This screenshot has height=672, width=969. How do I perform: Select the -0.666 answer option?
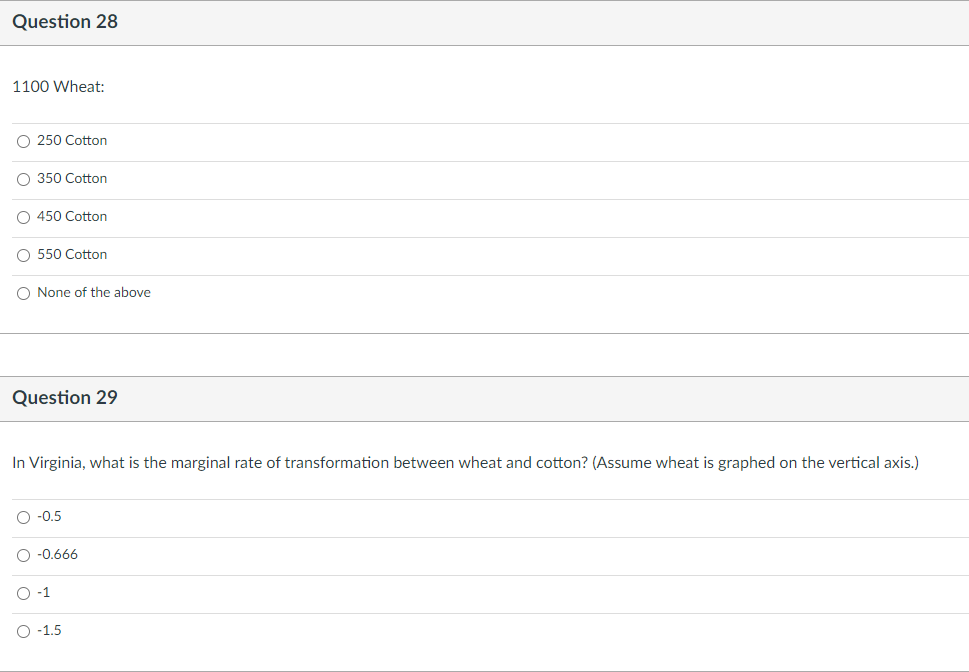[23, 555]
